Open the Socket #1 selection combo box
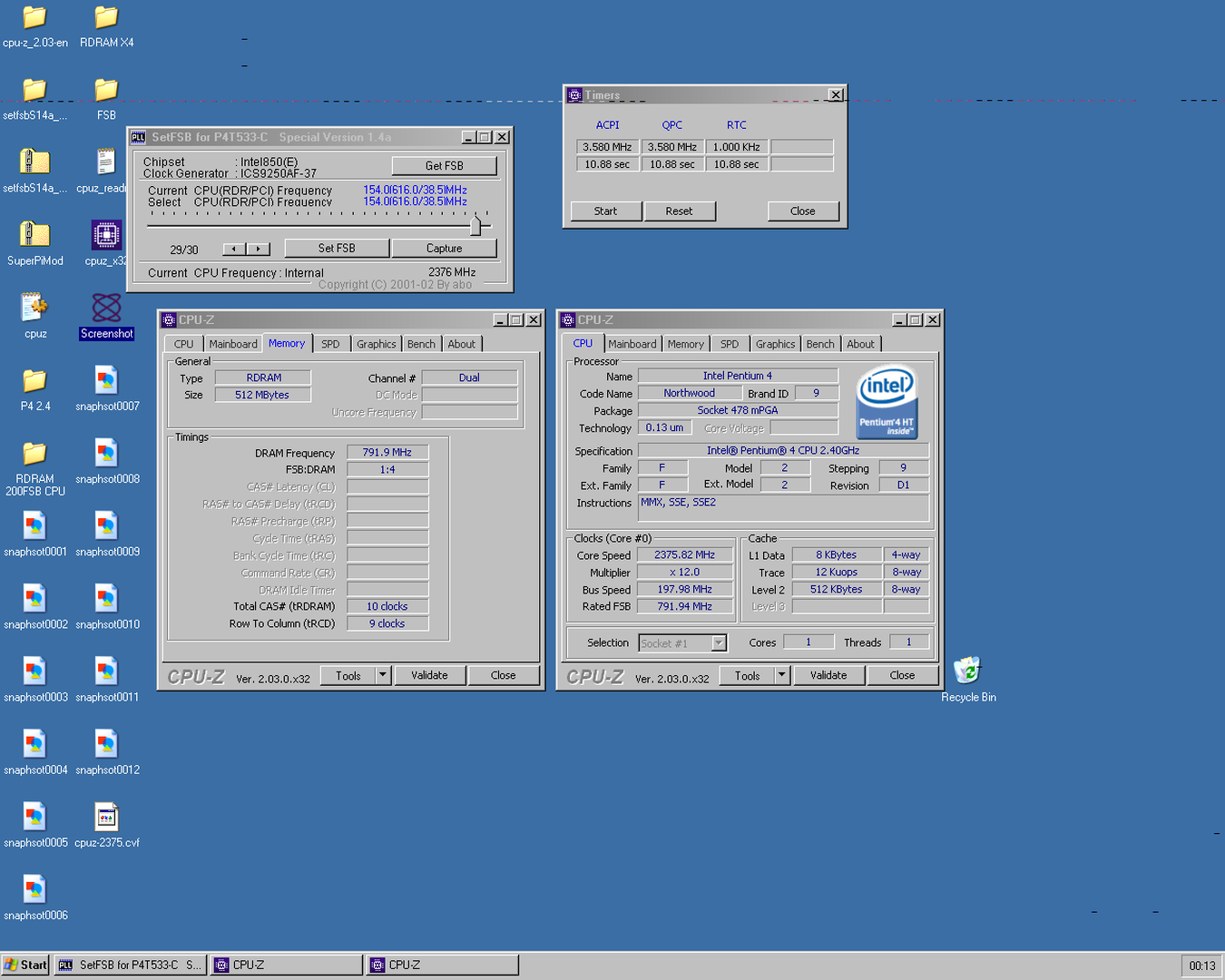The height and width of the screenshot is (980, 1225). (682, 643)
